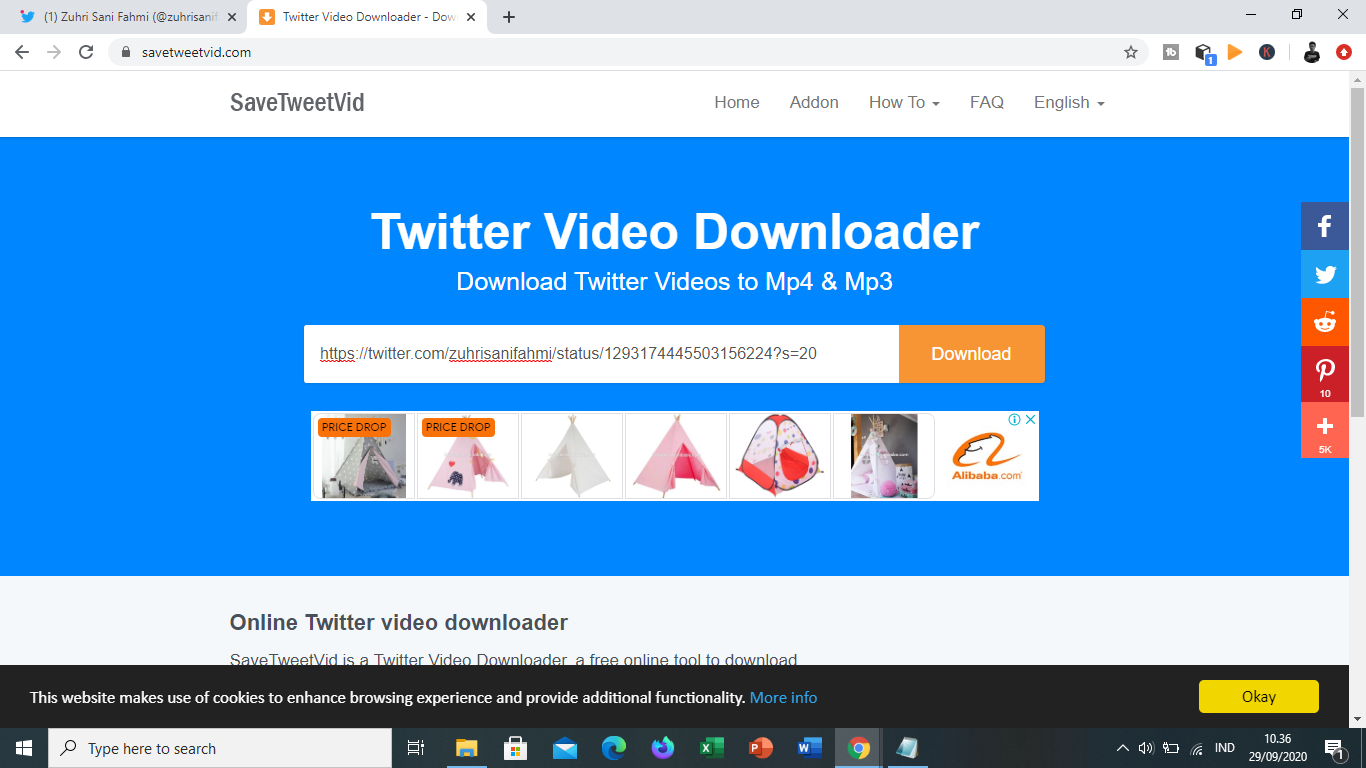Image resolution: width=1366 pixels, height=768 pixels.
Task: Click the Windows search box
Action: pyautogui.click(x=220, y=748)
